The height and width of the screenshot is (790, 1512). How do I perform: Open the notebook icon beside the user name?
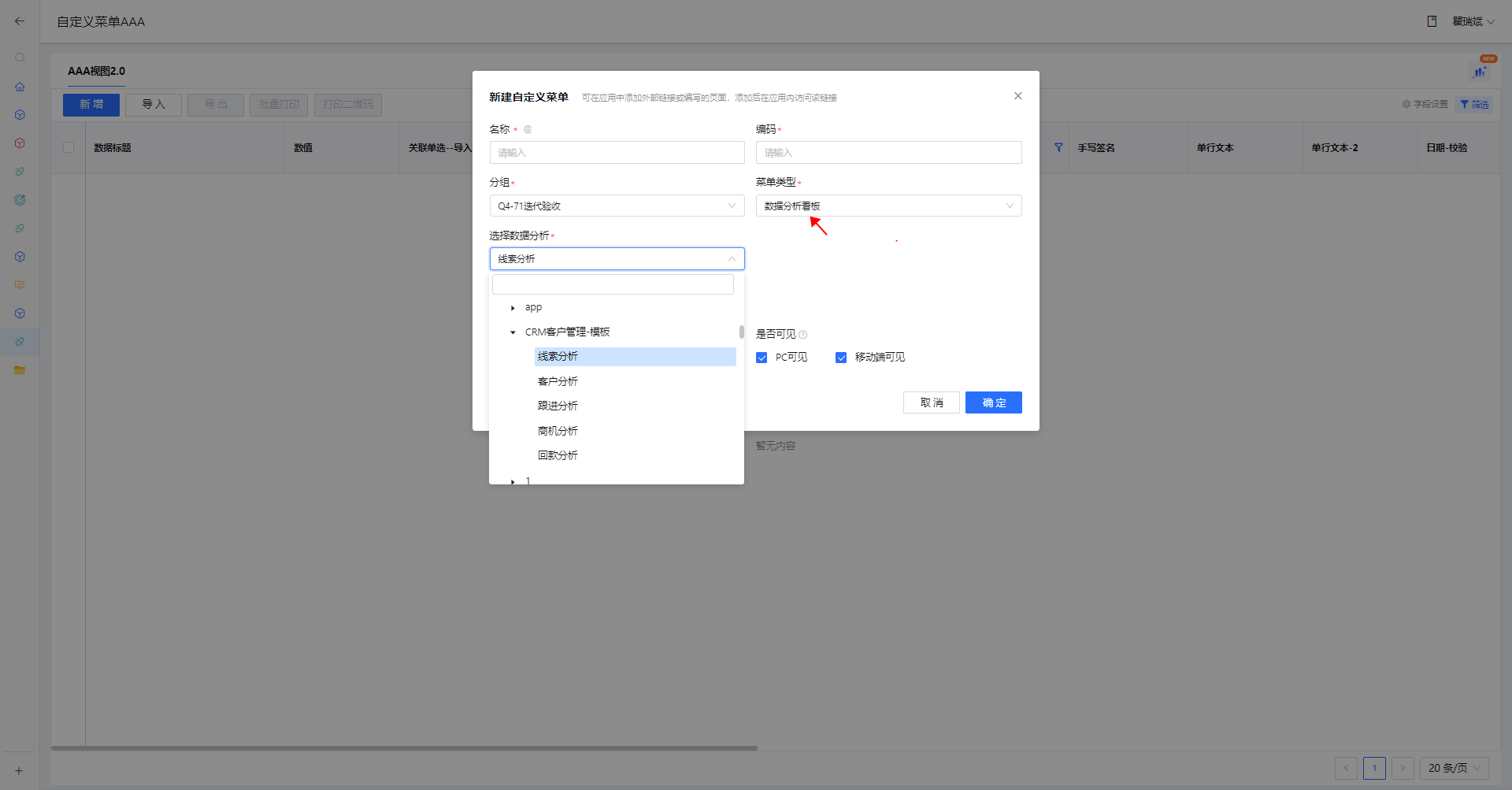pos(1432,21)
